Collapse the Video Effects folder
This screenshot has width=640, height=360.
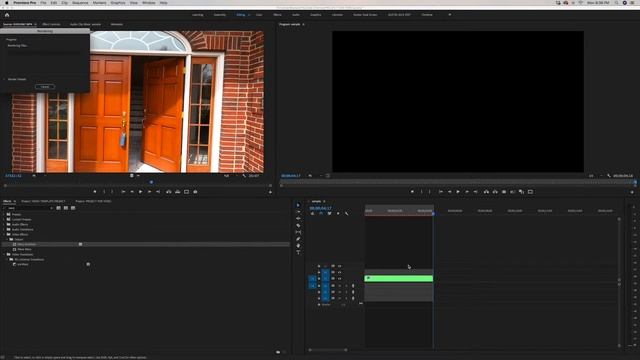pos(4,234)
